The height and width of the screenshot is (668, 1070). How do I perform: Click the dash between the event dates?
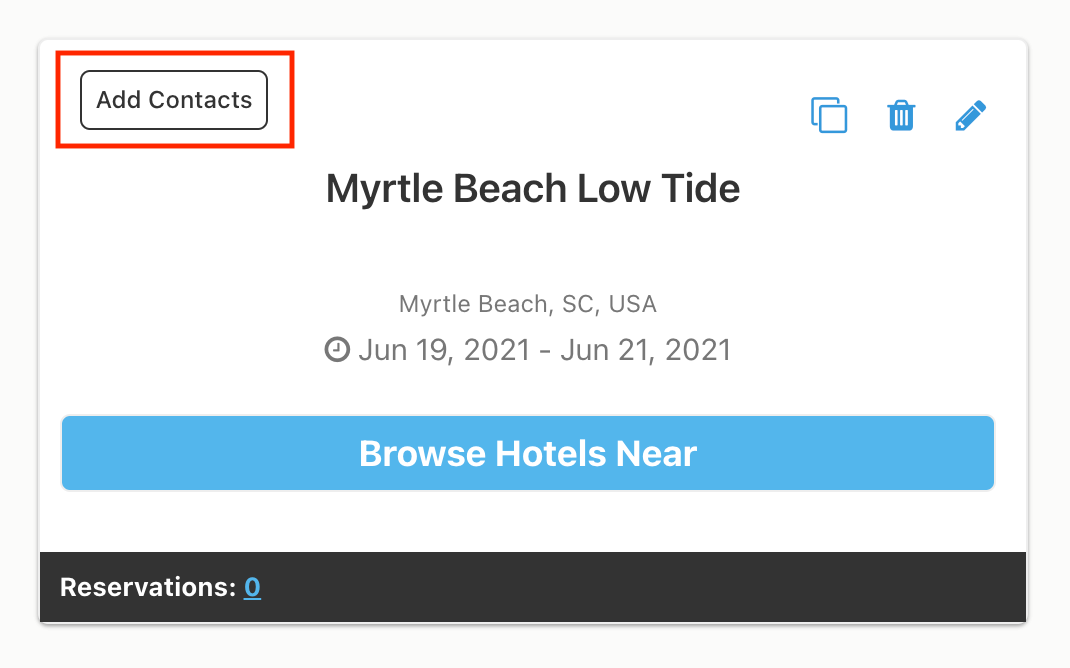tap(545, 352)
